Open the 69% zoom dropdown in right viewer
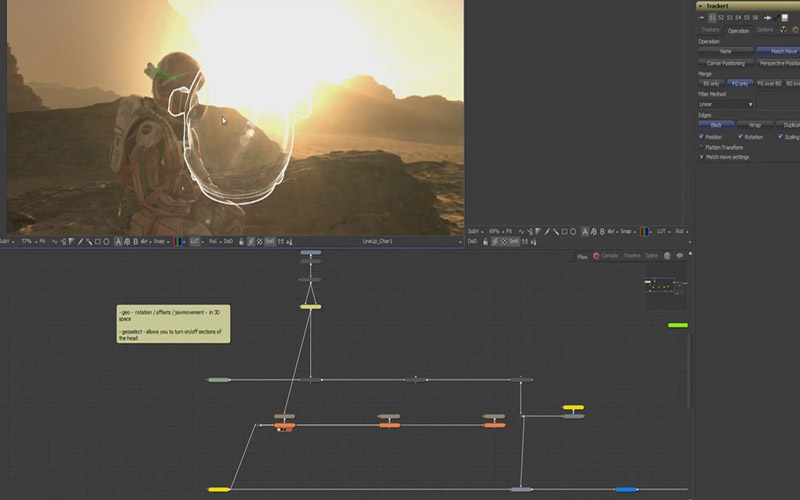Screen dimensions: 800x500 496,232
